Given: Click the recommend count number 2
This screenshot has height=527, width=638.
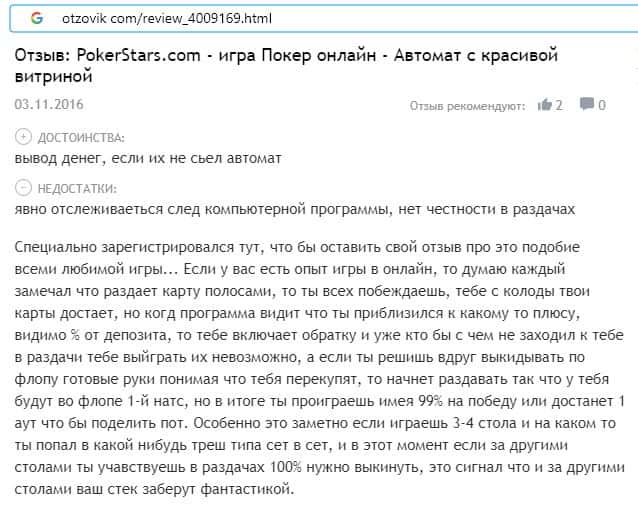Looking at the screenshot, I should click(560, 105).
